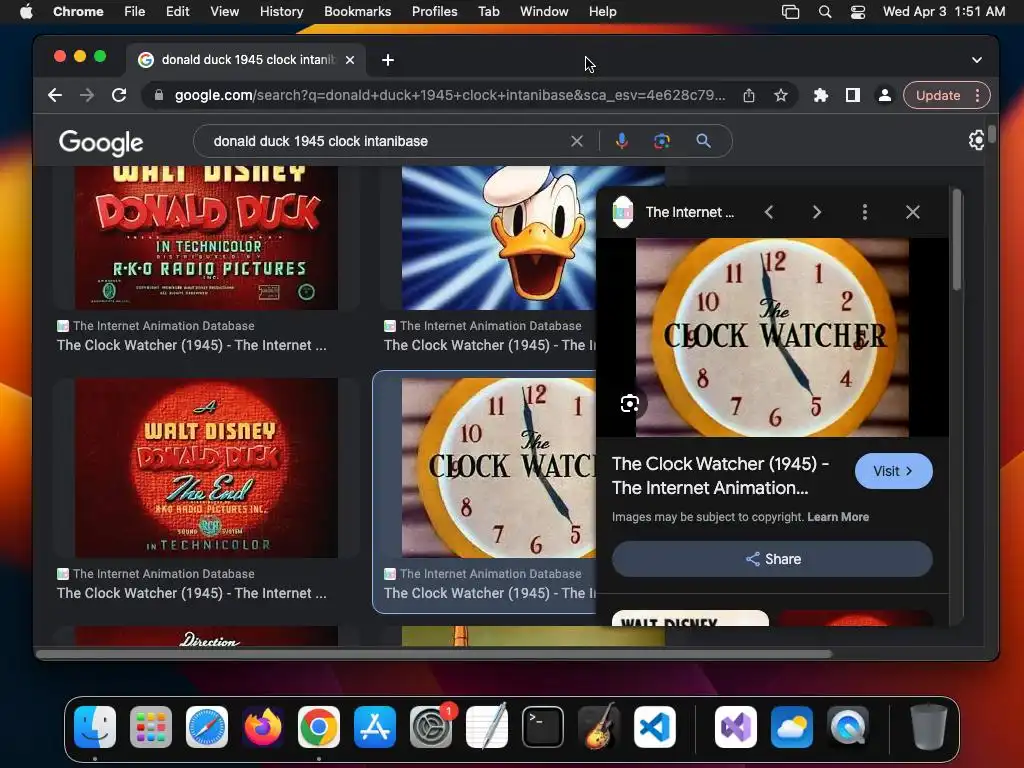Open the Donald Duck face thumbnail

[499, 238]
